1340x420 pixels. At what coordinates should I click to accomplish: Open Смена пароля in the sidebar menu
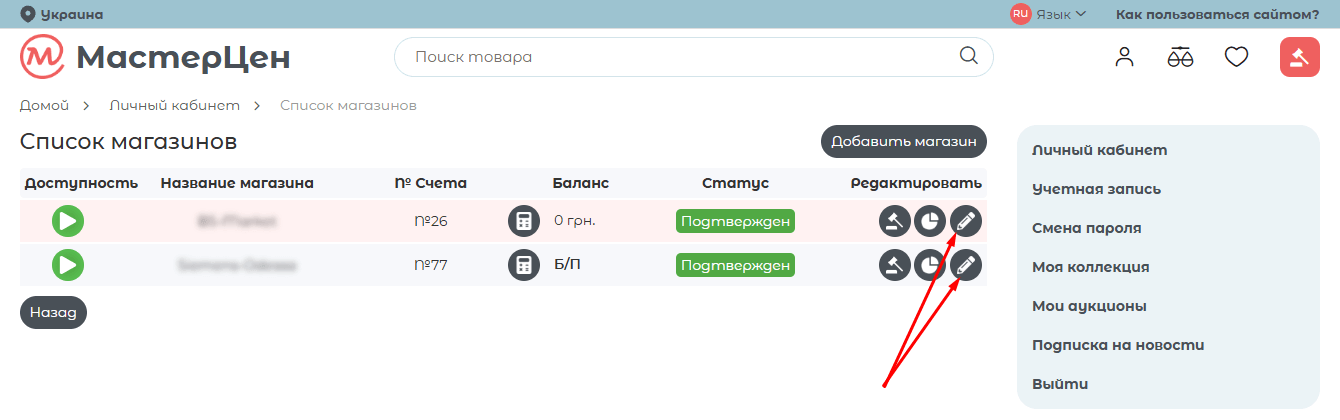tap(1086, 228)
